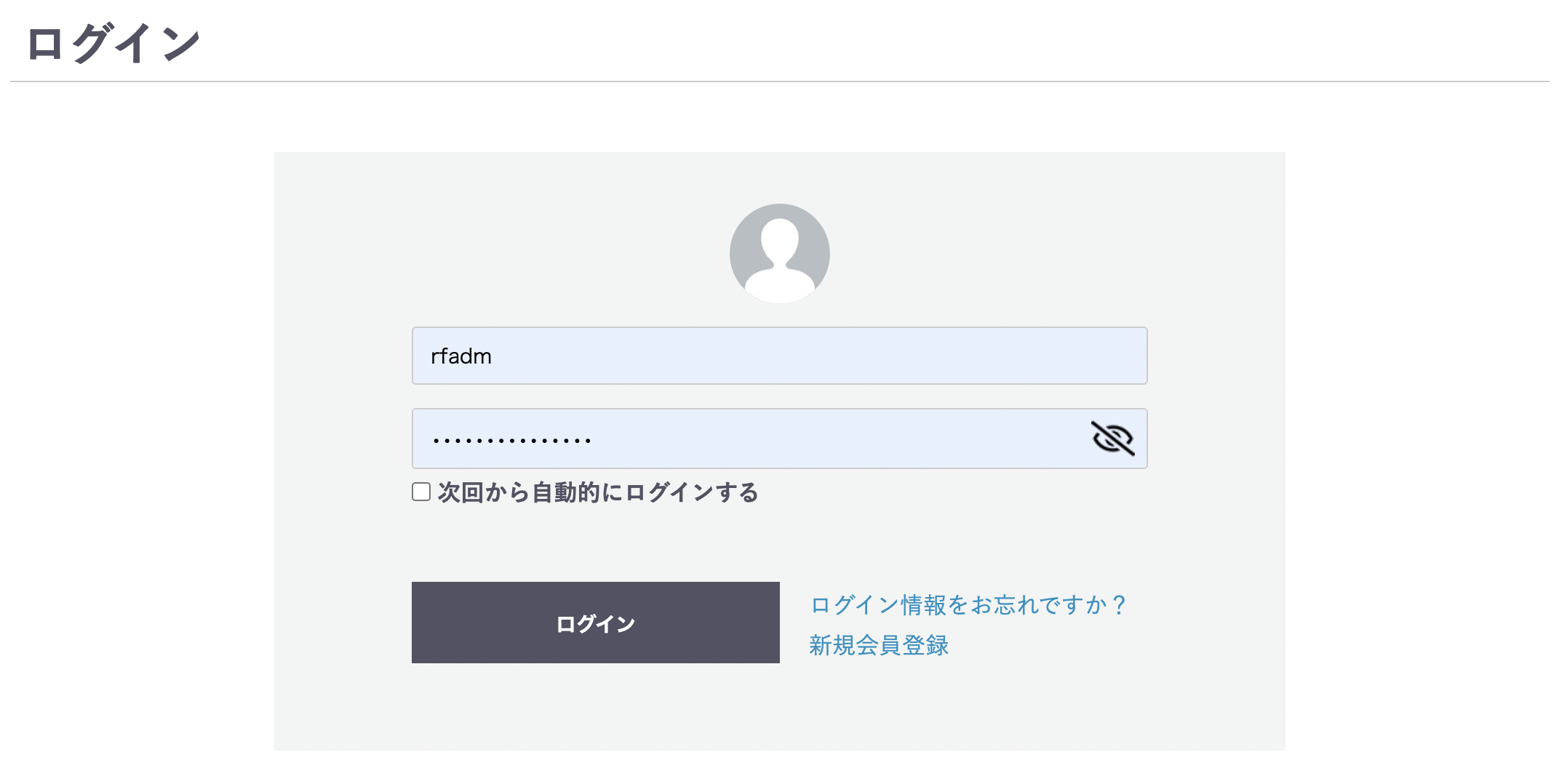Image resolution: width=1567 pixels, height=784 pixels.
Task: Enable the 次回から自動的にログインする checkbox
Action: coord(421,492)
